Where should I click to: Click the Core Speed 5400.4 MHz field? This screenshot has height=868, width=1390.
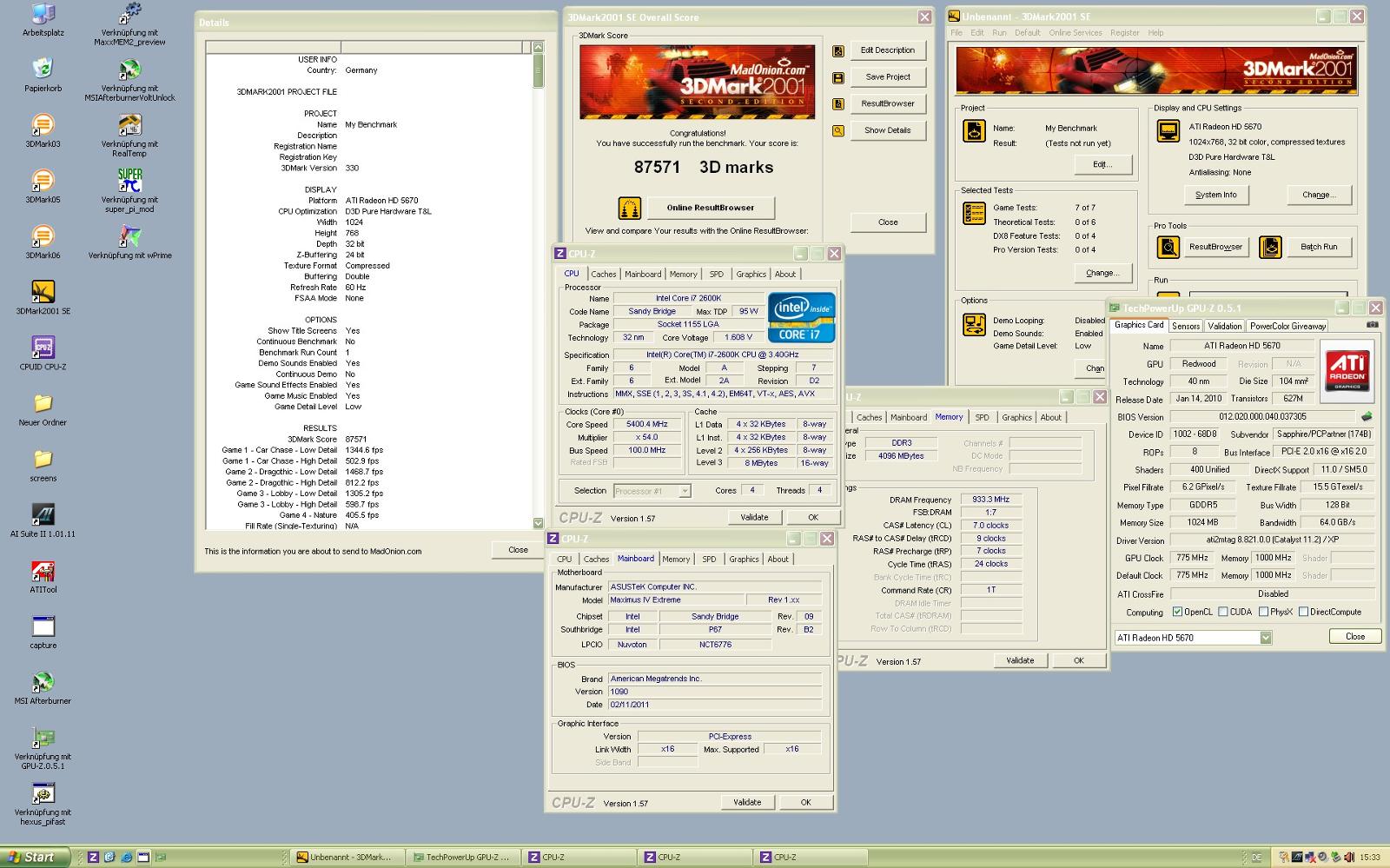coord(646,425)
